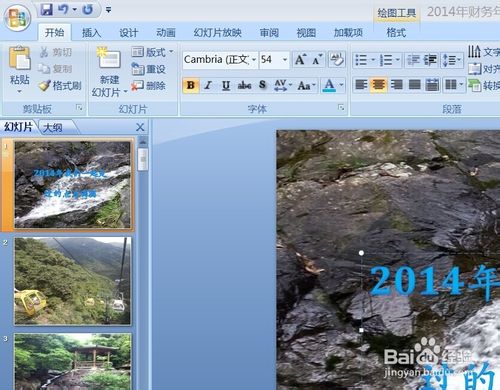Screen dimensions: 500x390
Task: Select slide 3 pavilion thumbnail
Action: (x=72, y=362)
